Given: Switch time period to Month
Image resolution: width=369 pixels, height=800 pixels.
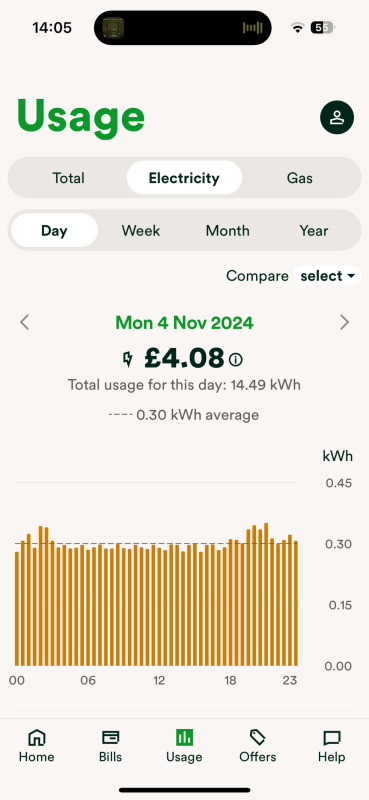Looking at the screenshot, I should point(228,231).
